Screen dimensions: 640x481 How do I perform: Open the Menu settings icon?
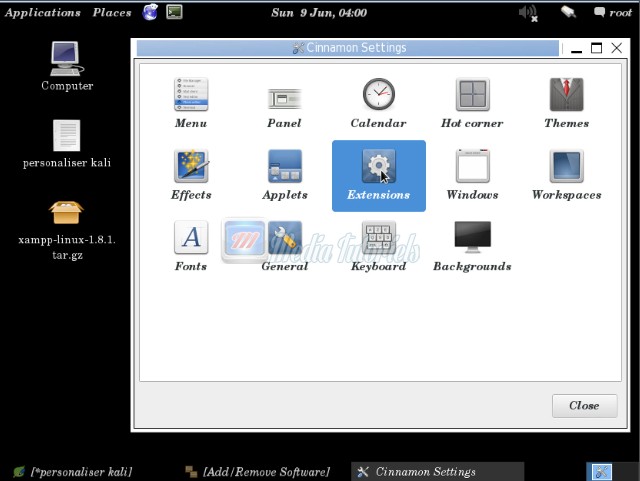(x=191, y=95)
